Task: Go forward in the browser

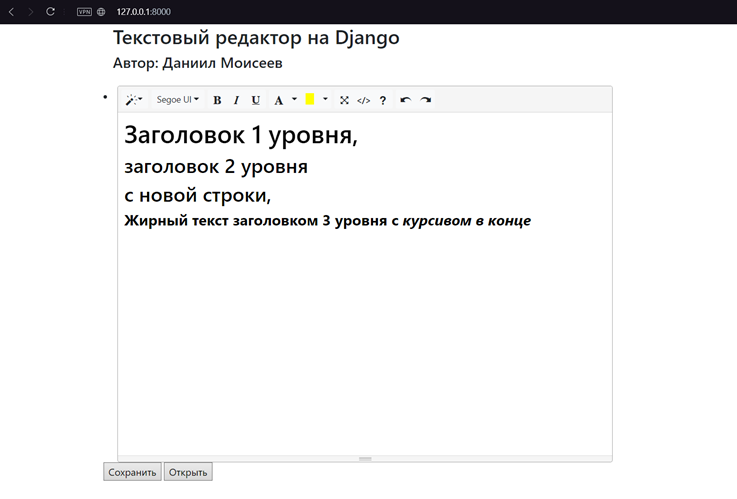Action: coord(31,12)
